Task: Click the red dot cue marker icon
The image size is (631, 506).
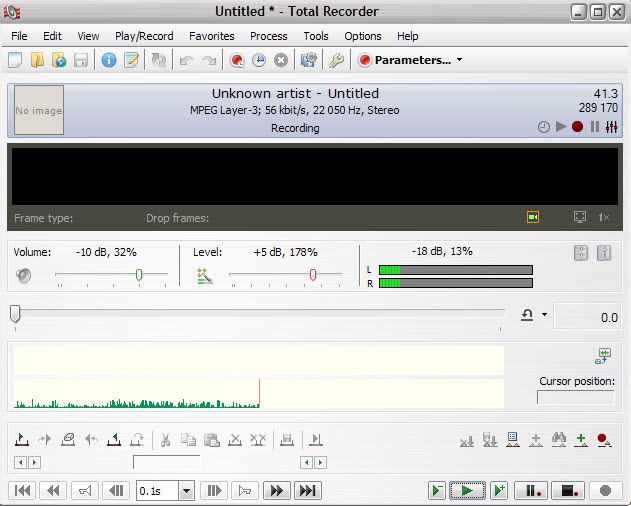Action: click(x=604, y=440)
